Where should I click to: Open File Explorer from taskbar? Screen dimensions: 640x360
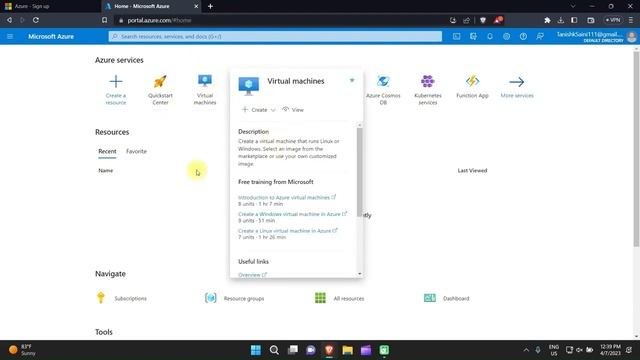click(347, 350)
